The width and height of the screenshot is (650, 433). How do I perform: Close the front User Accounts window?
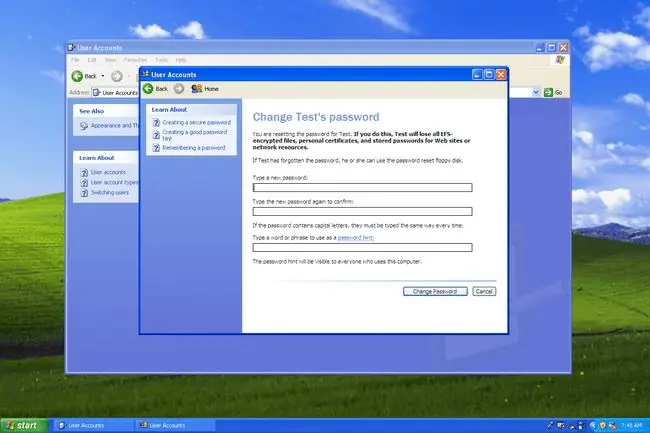(x=501, y=75)
